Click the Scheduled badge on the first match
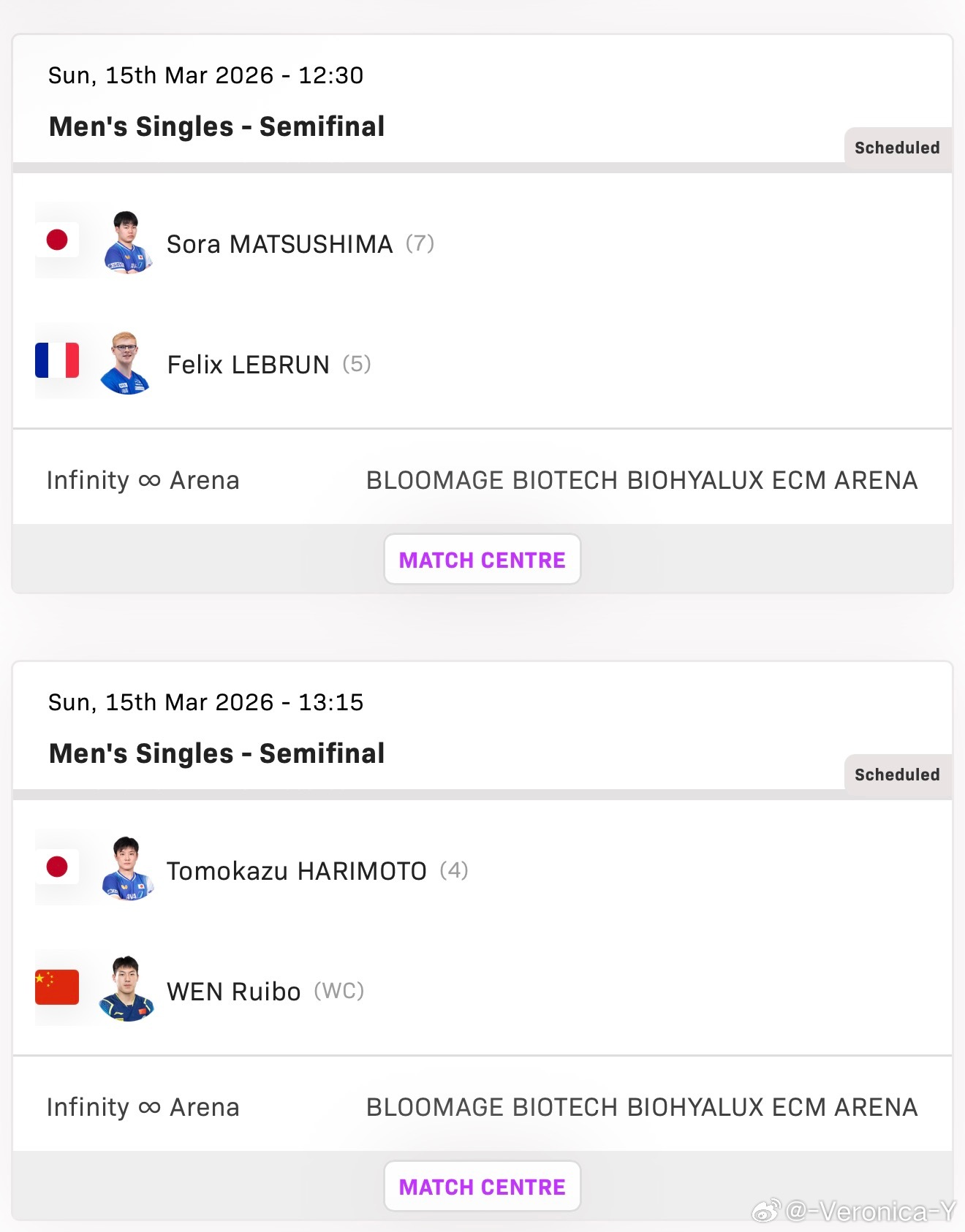This screenshot has height=1232, width=965. (x=897, y=148)
